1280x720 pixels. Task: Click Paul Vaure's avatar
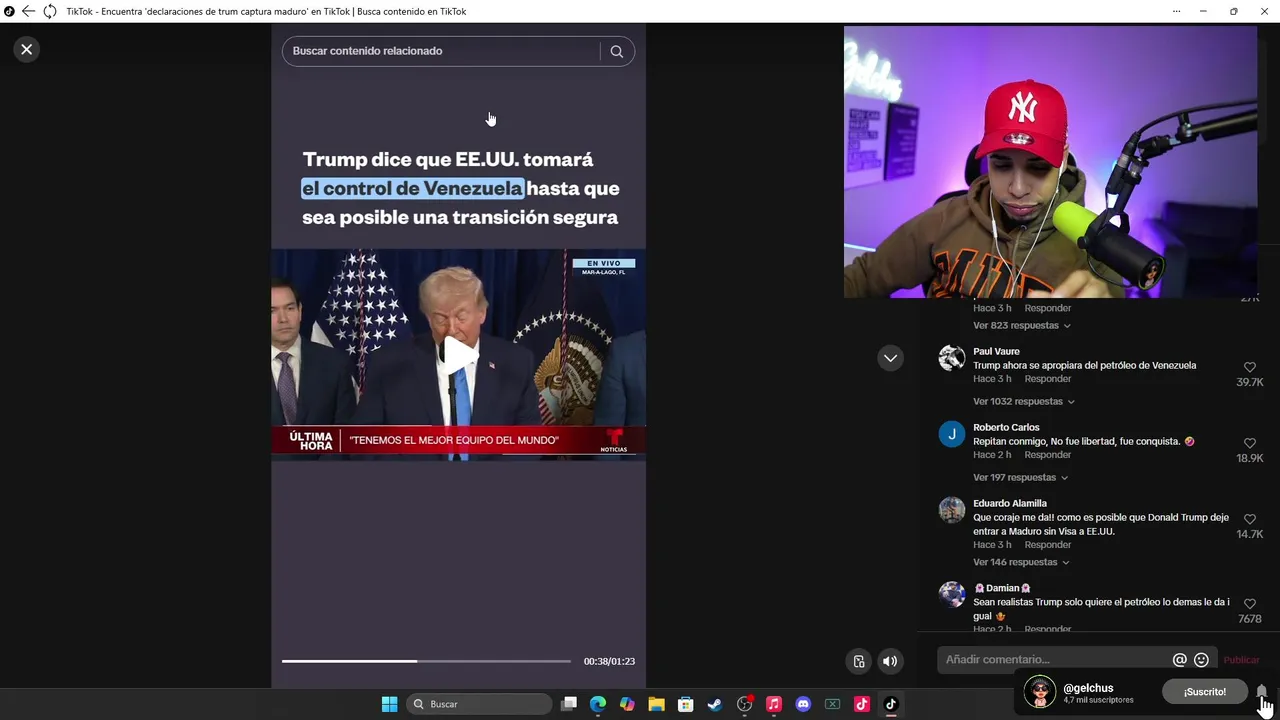(952, 358)
